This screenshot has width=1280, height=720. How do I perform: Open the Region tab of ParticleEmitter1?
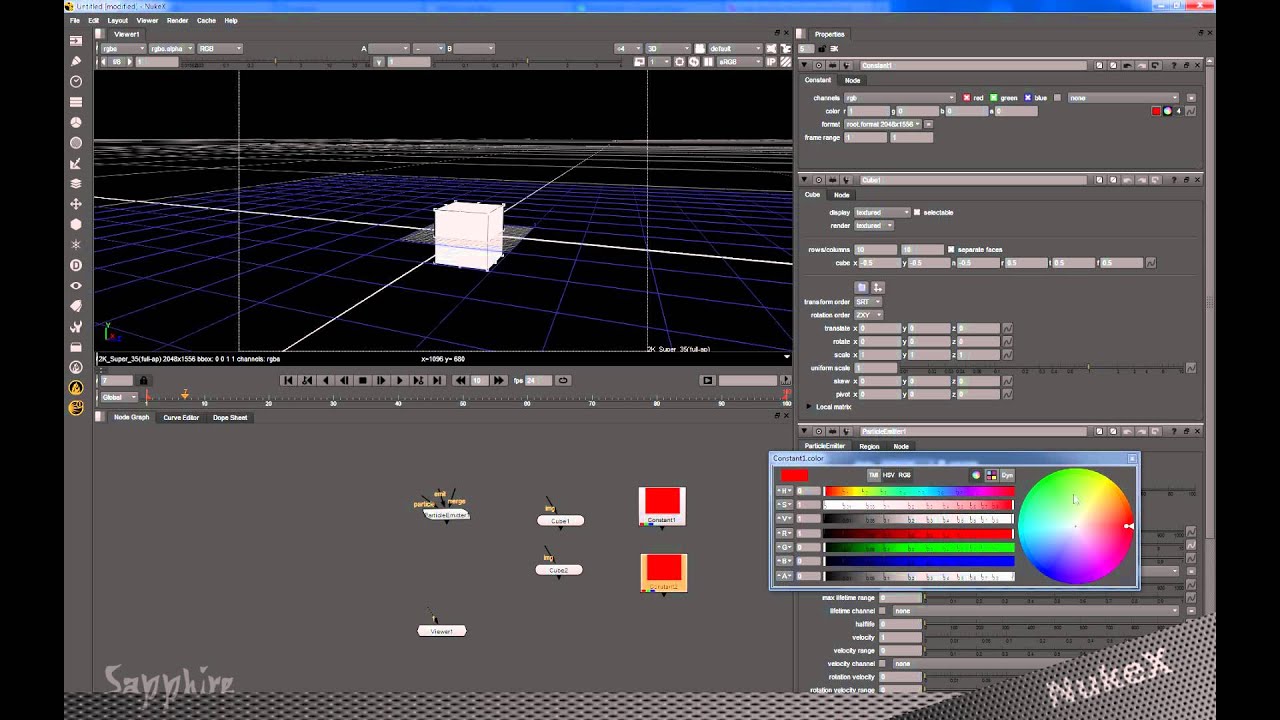869,446
